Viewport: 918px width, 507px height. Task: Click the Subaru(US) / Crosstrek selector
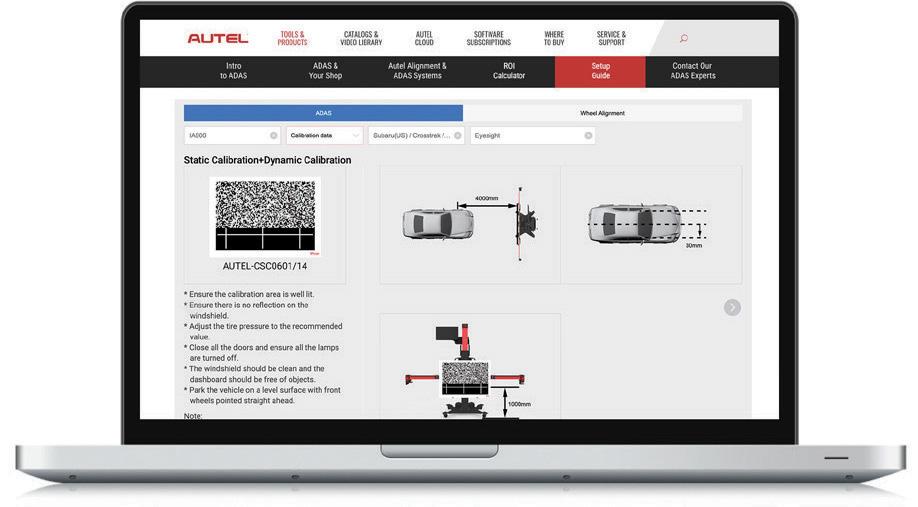pyautogui.click(x=416, y=135)
